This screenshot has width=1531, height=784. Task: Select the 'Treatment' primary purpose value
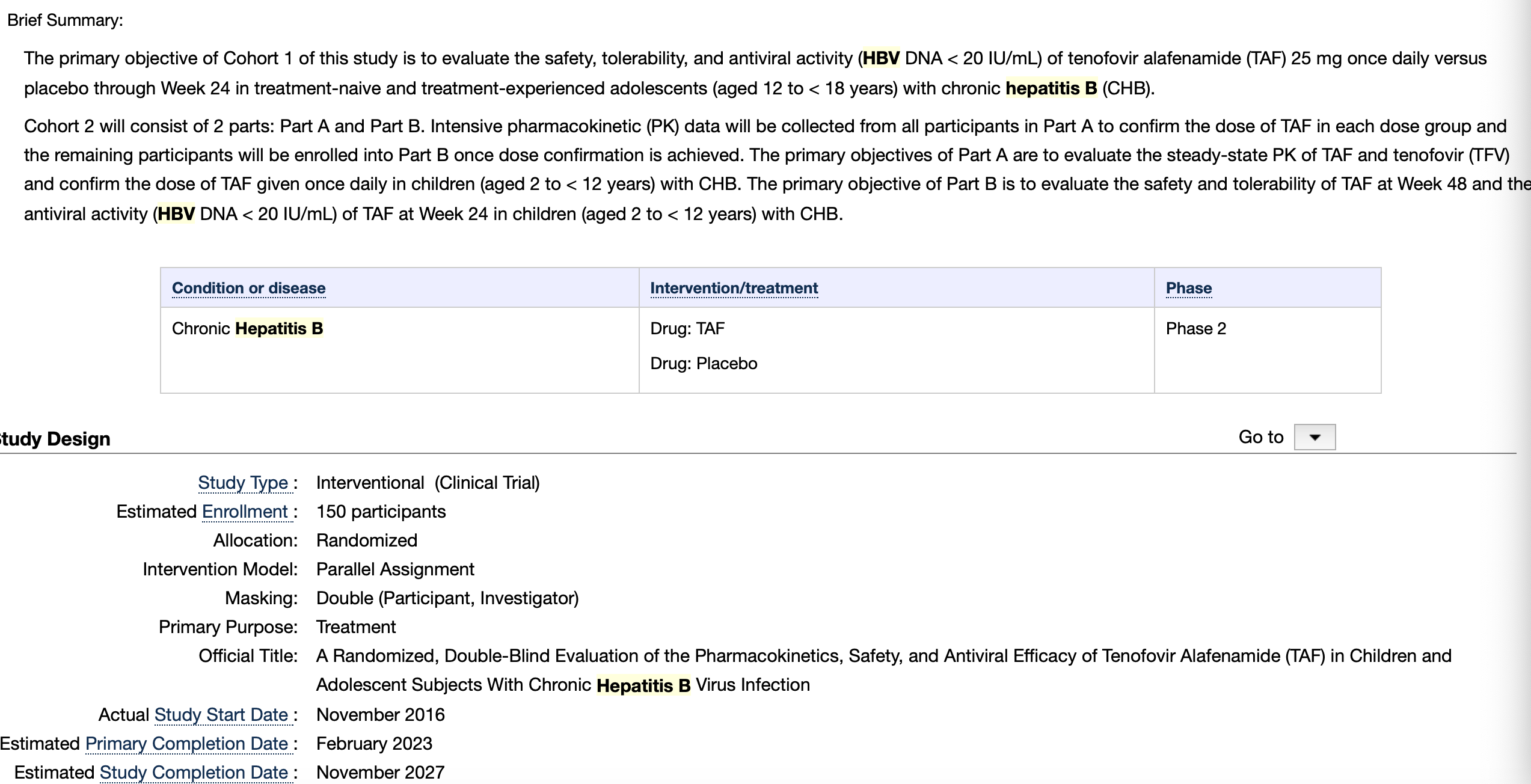[356, 627]
